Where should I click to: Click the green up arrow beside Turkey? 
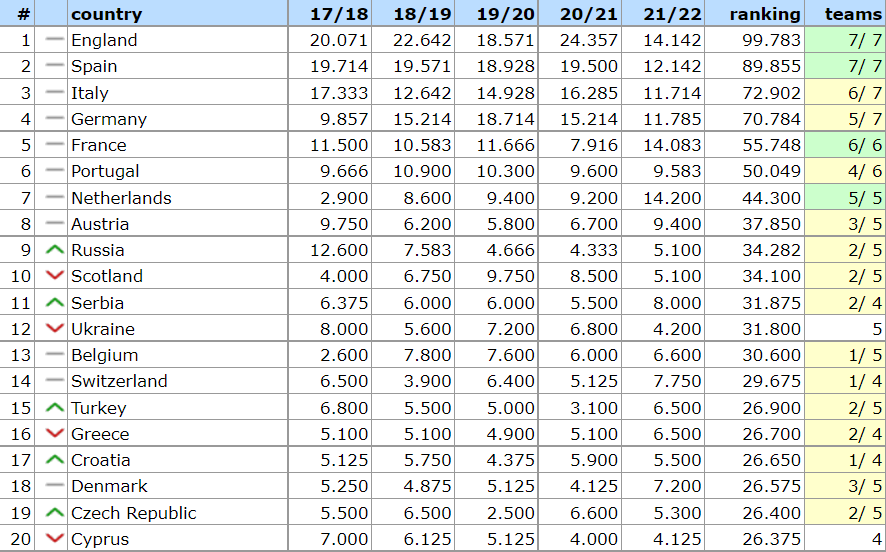coord(54,408)
